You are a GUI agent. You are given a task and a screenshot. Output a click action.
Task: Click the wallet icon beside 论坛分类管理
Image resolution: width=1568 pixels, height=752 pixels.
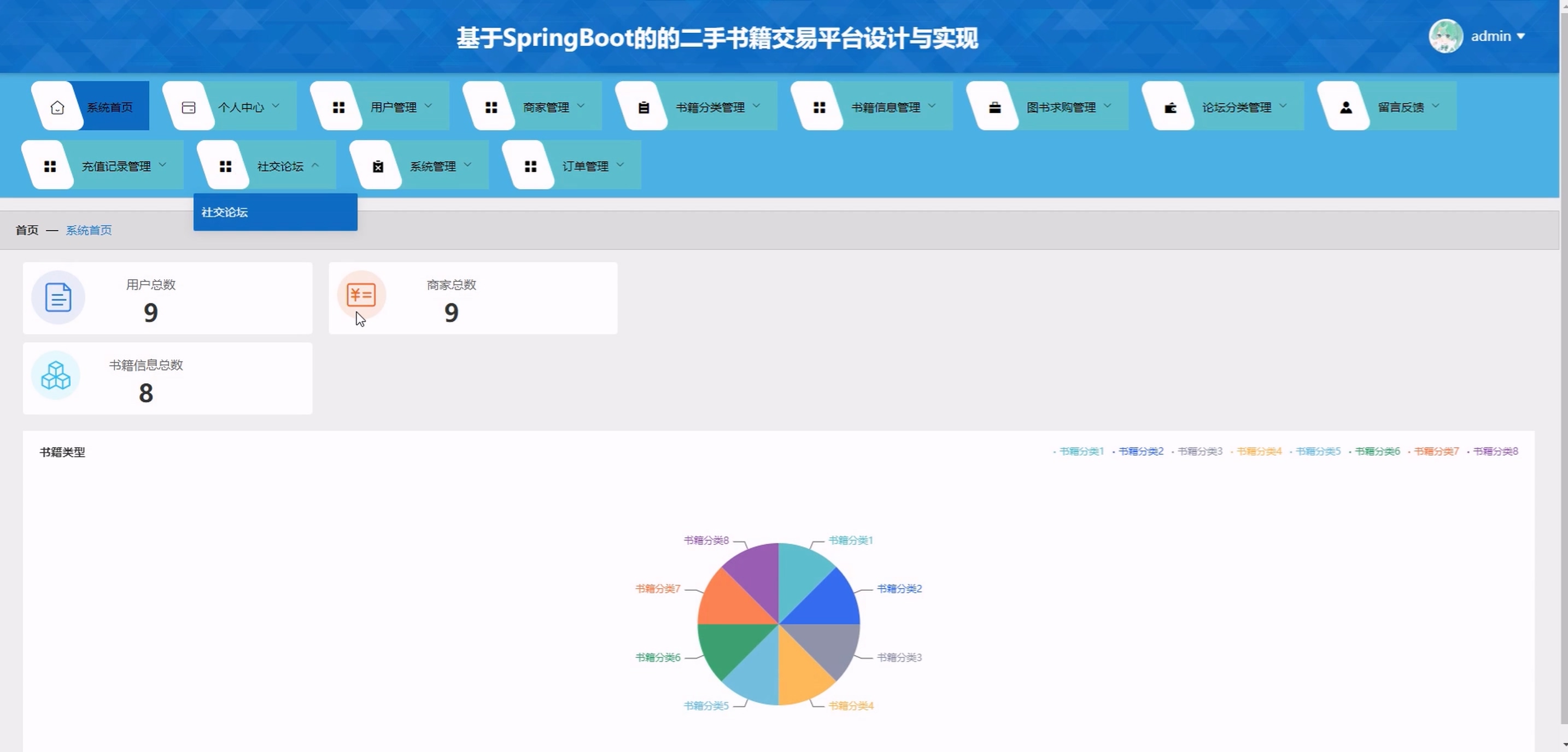click(x=1170, y=108)
